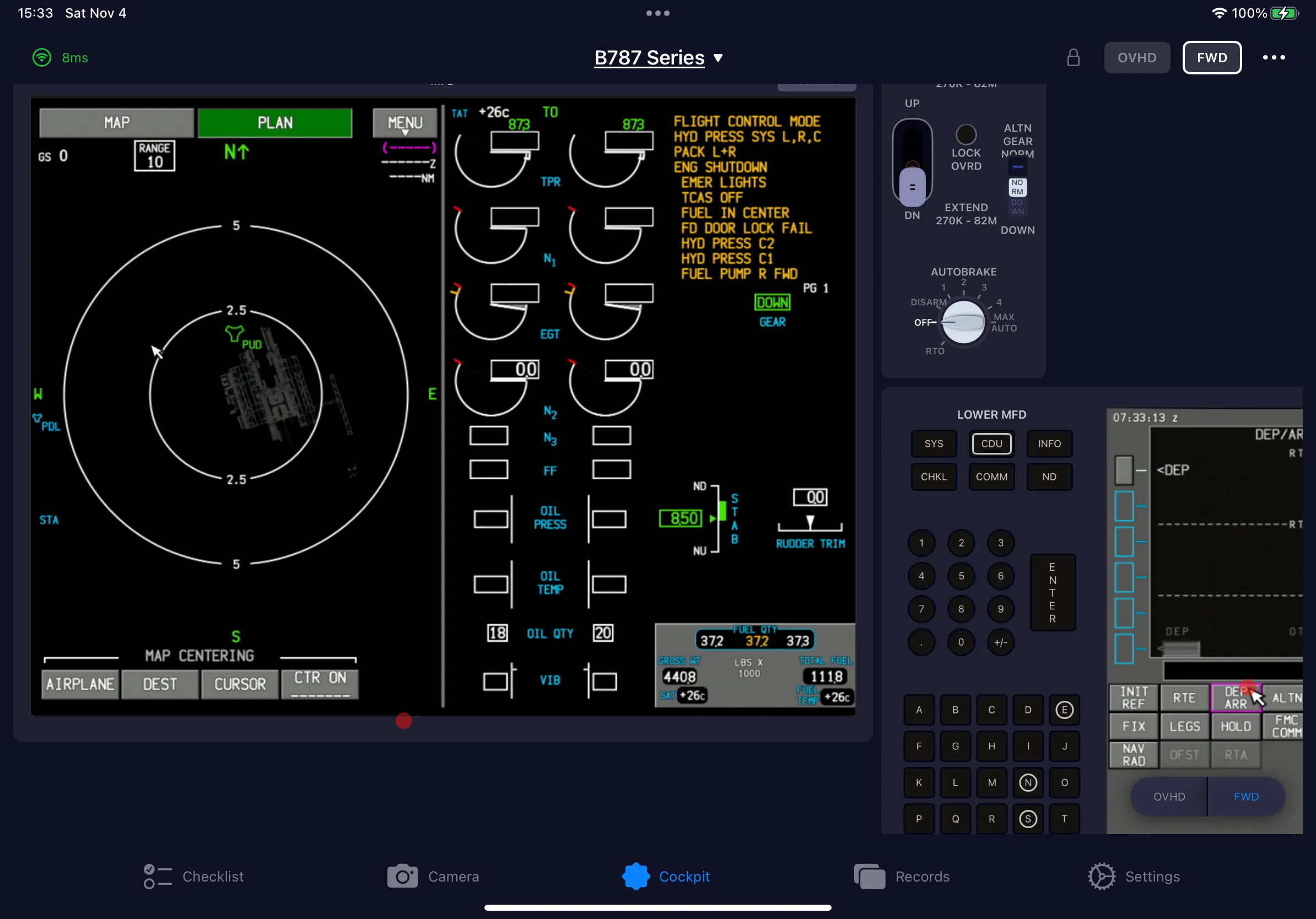The width and height of the screenshot is (1316, 919).
Task: Select SYS on the Lower MFD panel
Action: coord(934,444)
